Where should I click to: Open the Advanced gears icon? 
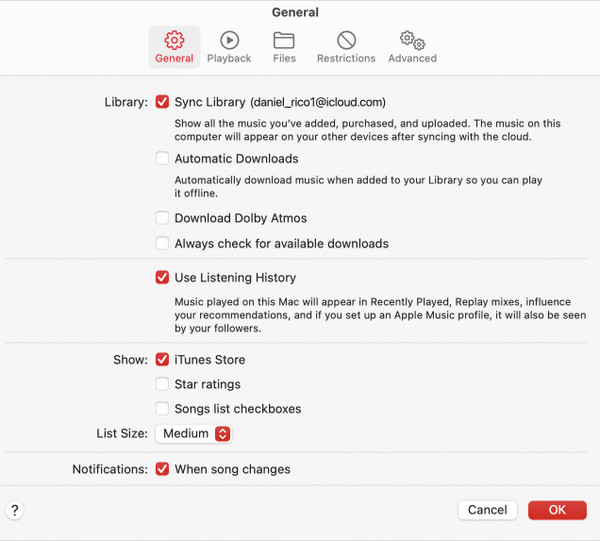click(412, 40)
